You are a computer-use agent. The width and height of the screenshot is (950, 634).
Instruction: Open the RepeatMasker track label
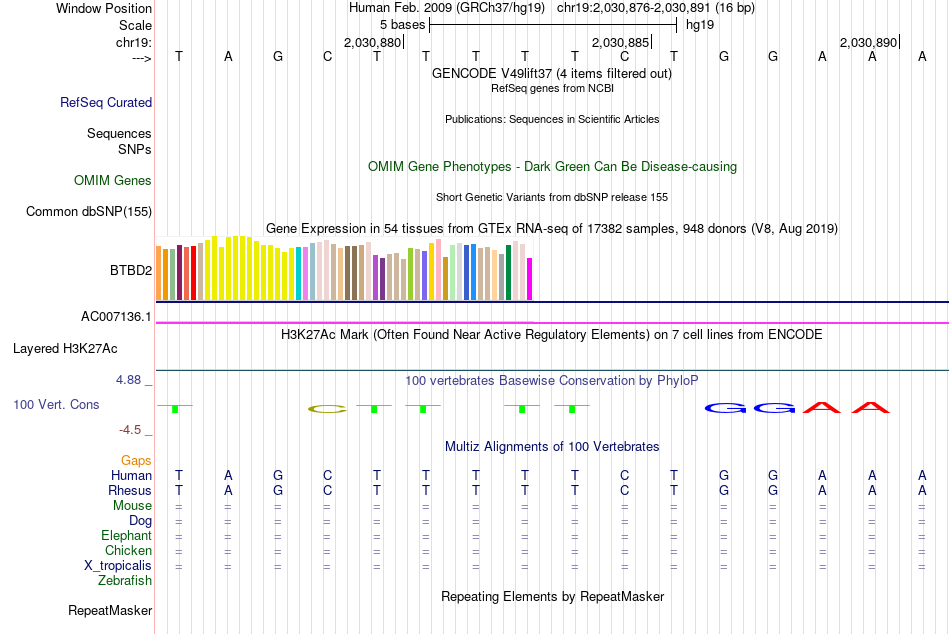click(x=110, y=610)
